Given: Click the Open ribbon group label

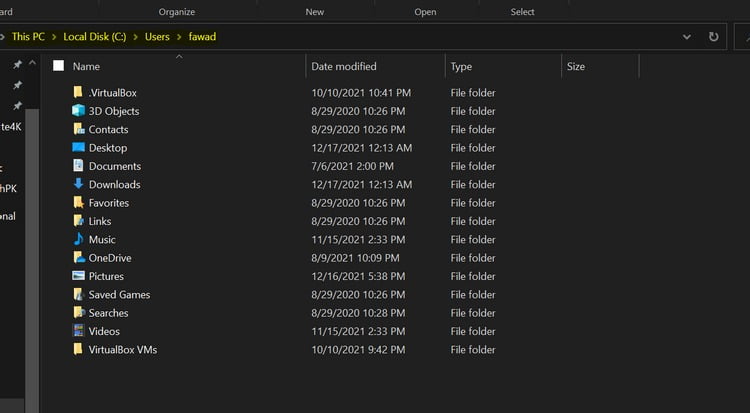Looking at the screenshot, I should [425, 12].
